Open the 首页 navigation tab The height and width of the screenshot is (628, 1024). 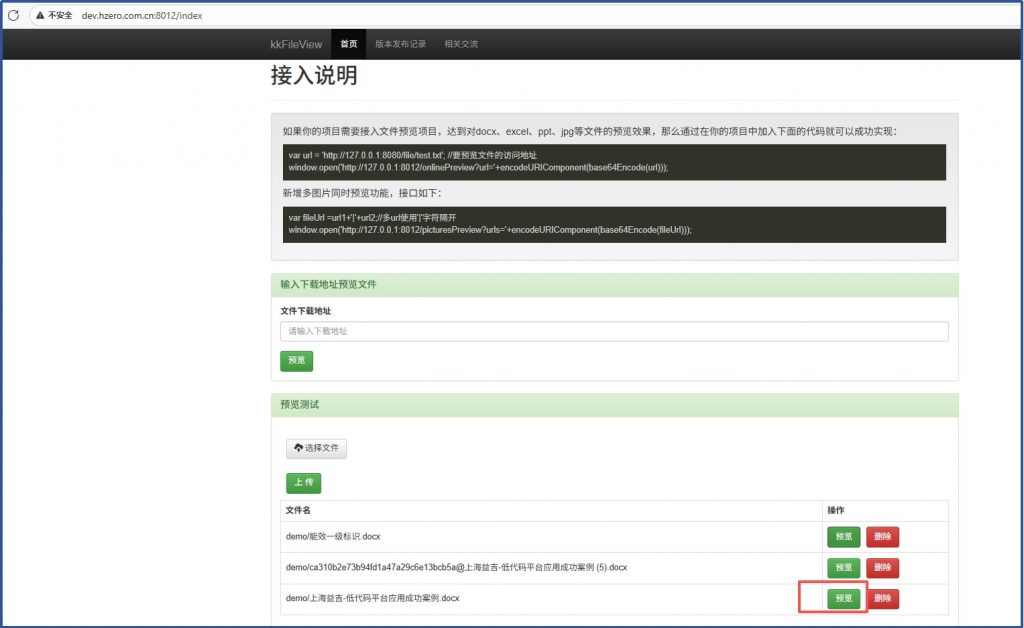(x=348, y=44)
